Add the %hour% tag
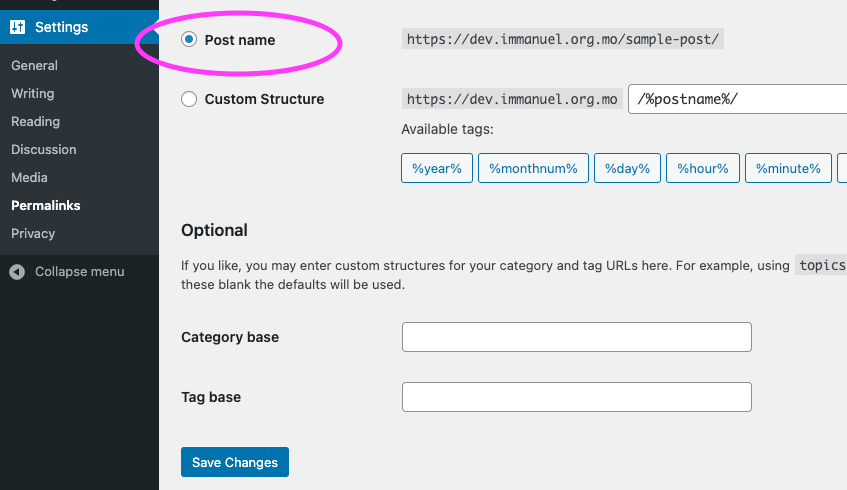 click(x=703, y=168)
